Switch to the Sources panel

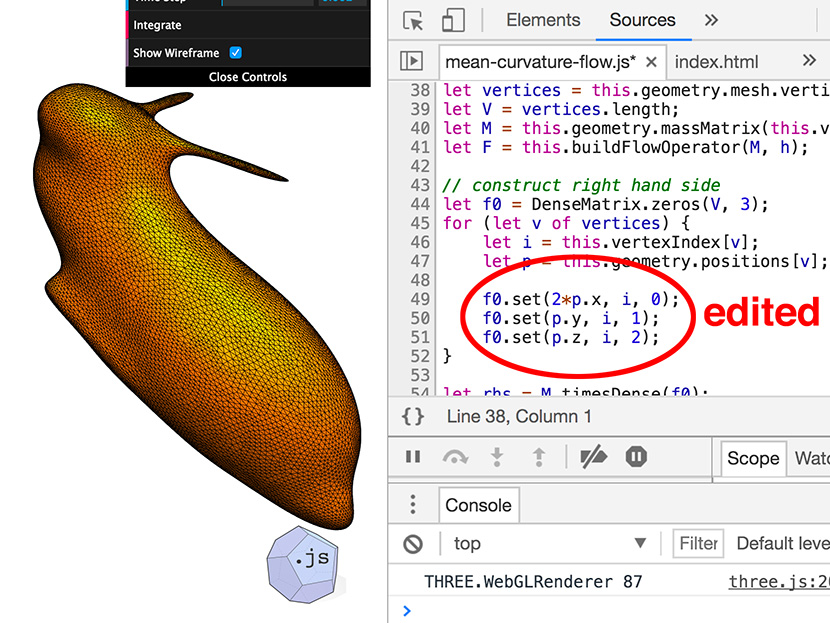643,20
